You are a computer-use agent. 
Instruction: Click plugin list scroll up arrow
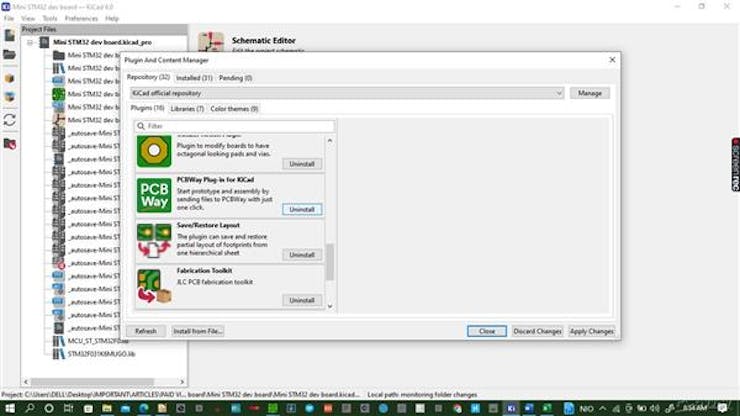(x=330, y=141)
